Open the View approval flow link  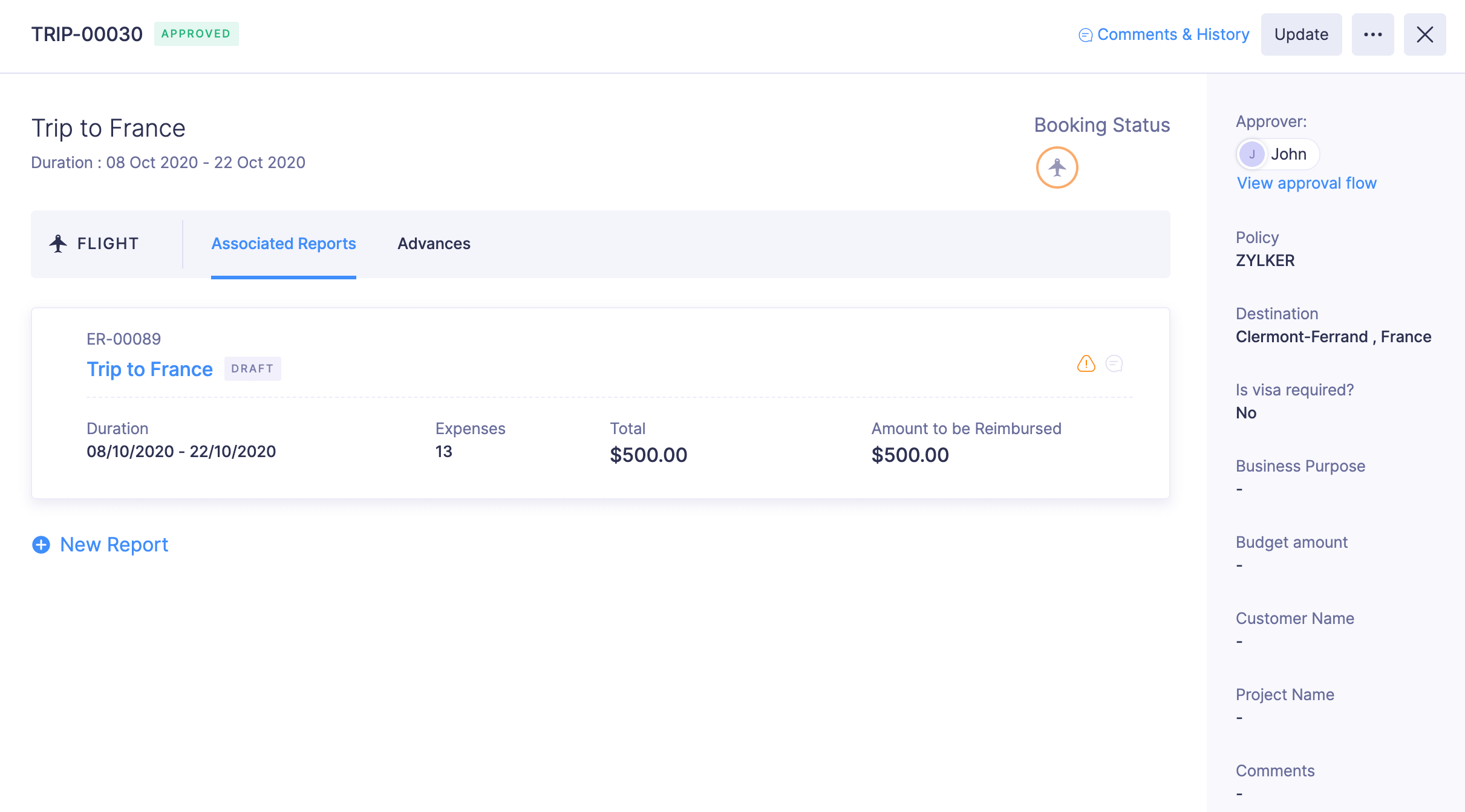tap(1307, 183)
